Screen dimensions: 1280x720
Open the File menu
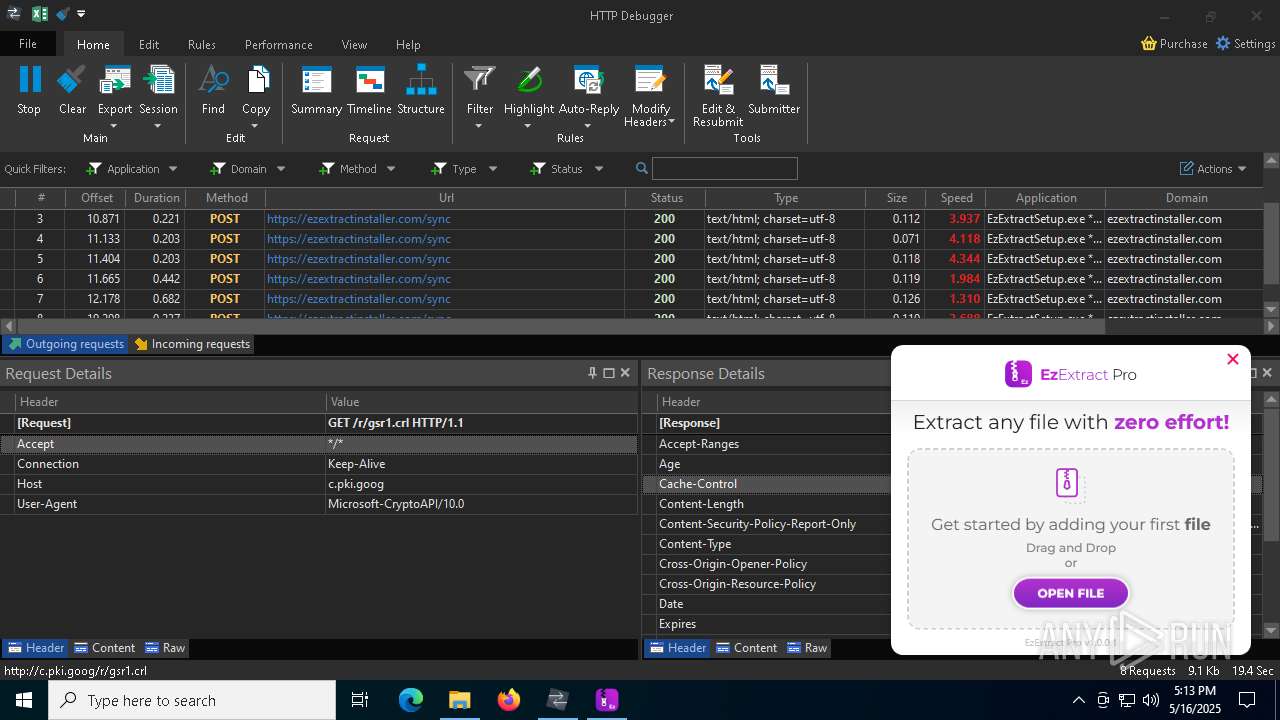tap(28, 44)
